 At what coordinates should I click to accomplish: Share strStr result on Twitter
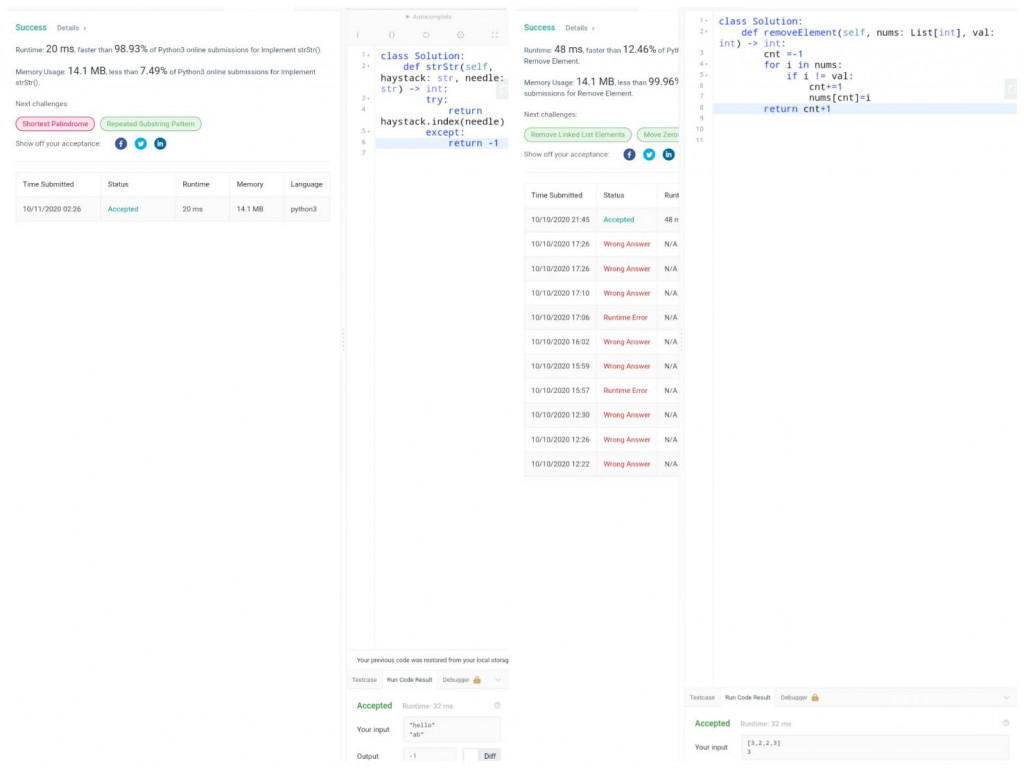140,144
